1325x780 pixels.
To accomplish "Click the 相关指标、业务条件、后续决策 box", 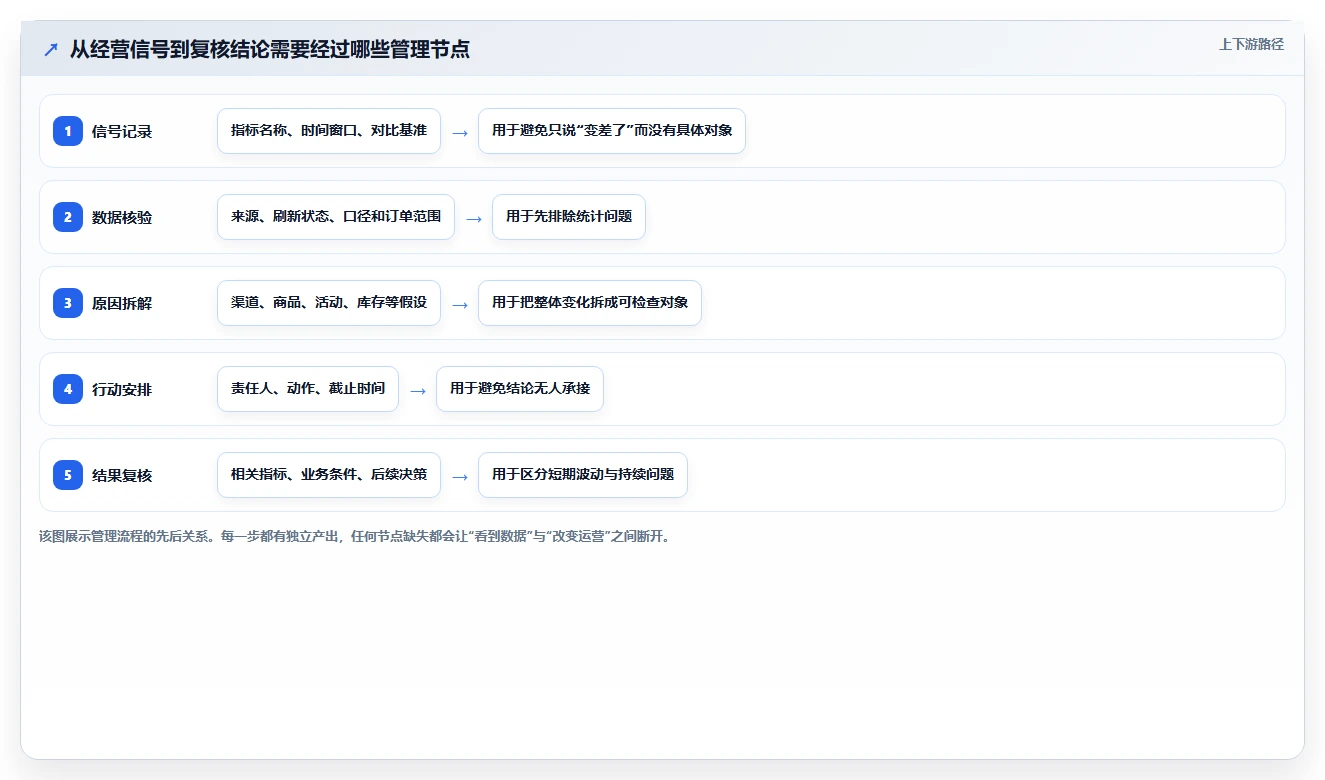I will 329,475.
